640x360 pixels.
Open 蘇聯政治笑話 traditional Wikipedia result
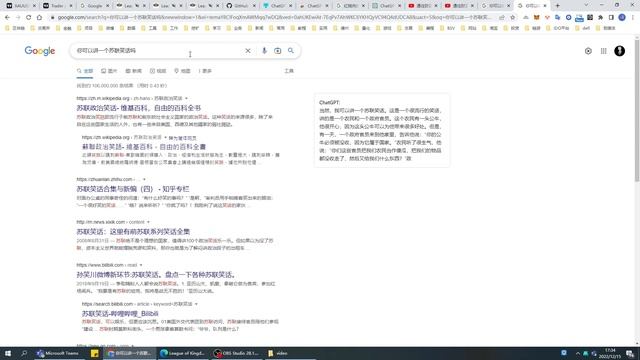point(144,147)
